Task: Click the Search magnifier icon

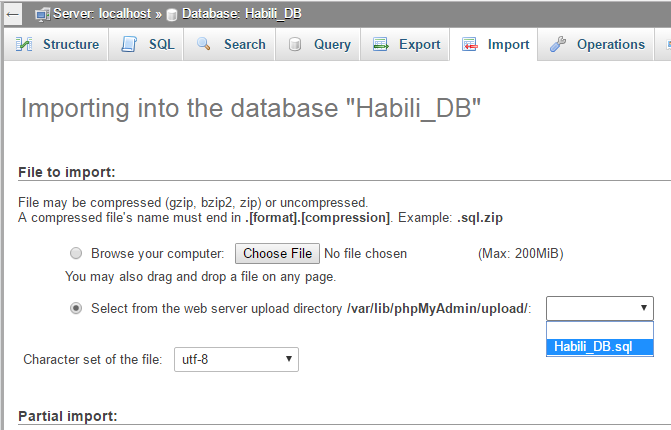Action: pyautogui.click(x=204, y=45)
